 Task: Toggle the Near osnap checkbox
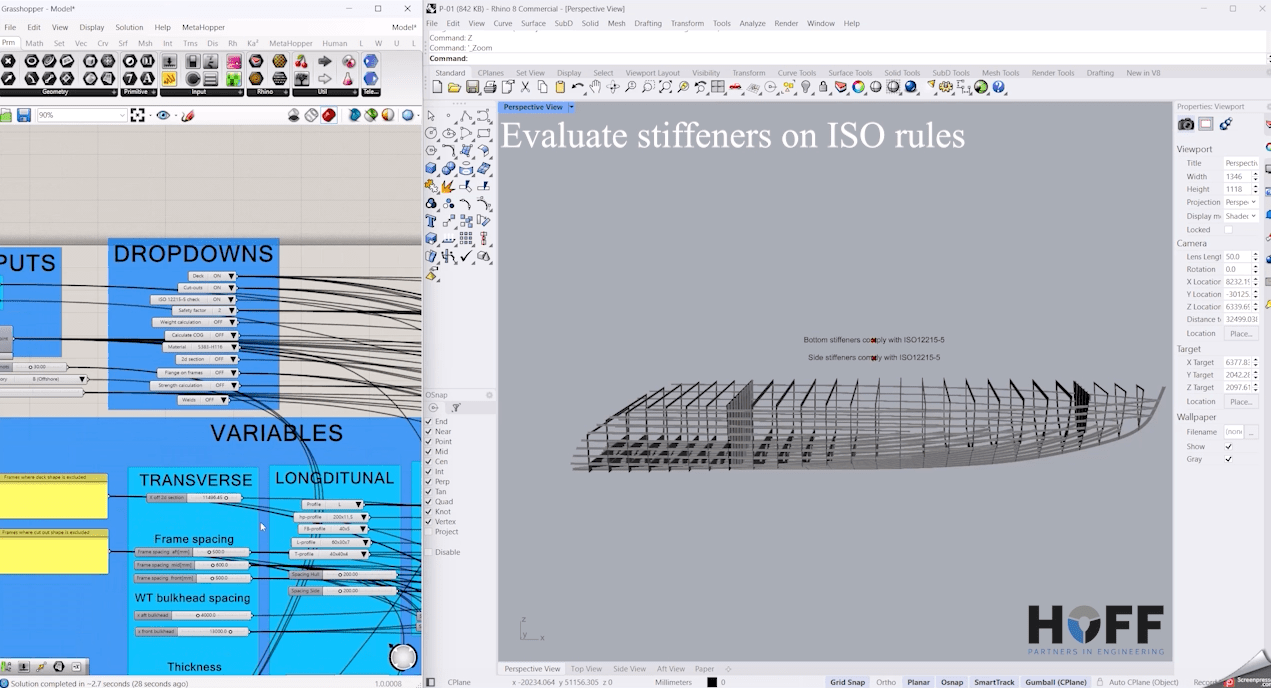click(430, 432)
